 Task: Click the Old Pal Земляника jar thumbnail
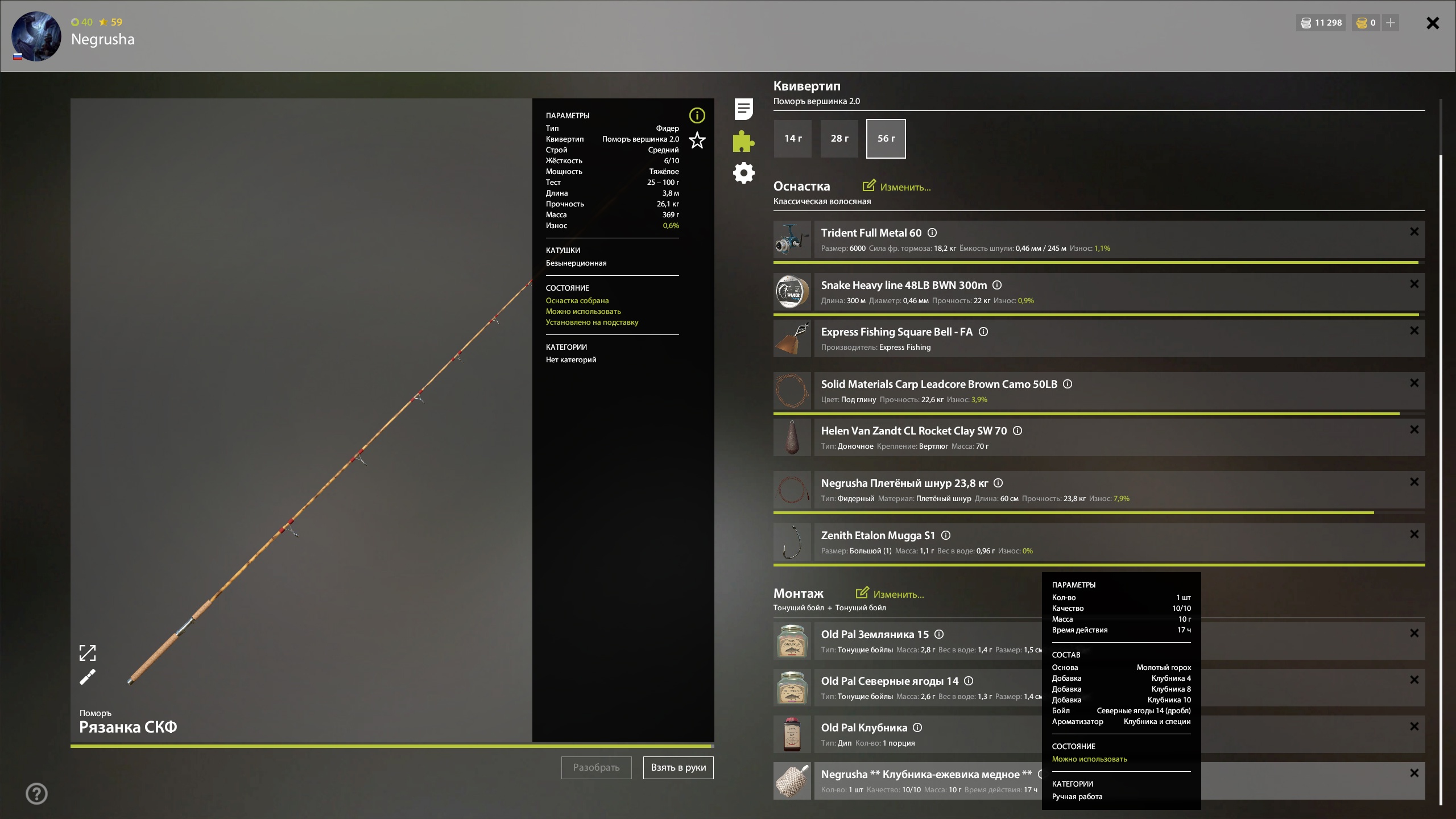(792, 641)
